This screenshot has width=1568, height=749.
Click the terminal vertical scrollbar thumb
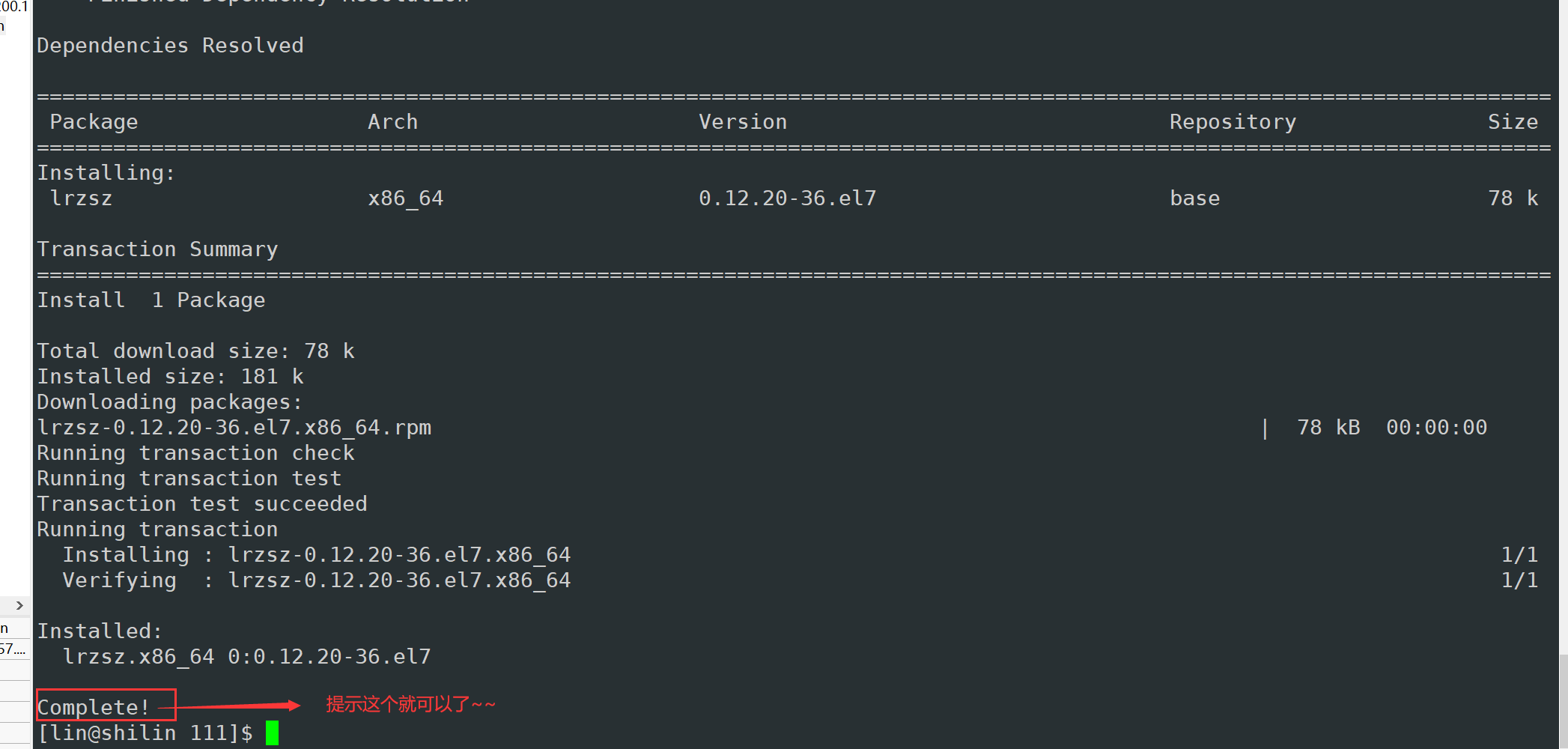1564,700
